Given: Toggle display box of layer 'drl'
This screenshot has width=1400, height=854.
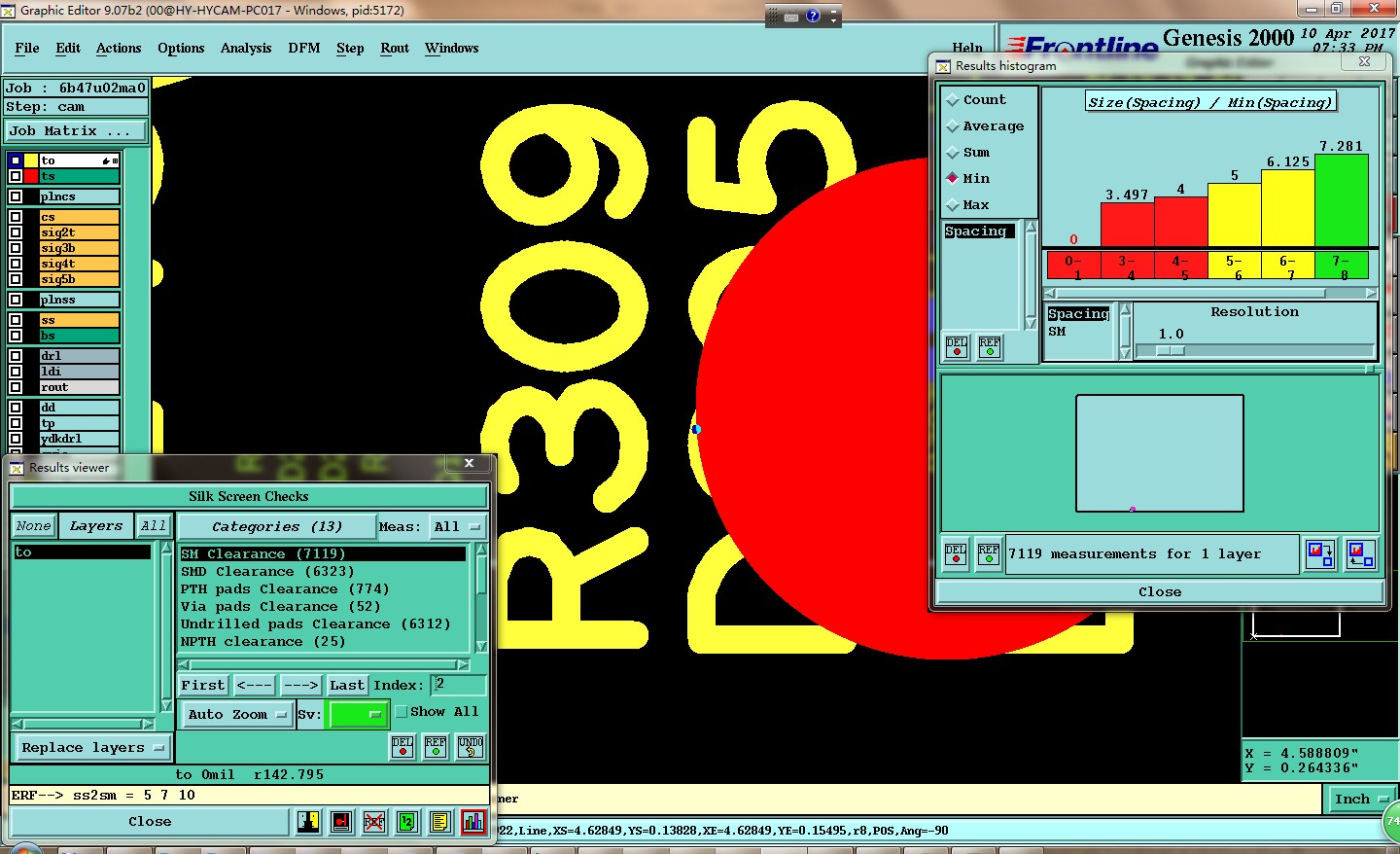Looking at the screenshot, I should click(x=16, y=356).
